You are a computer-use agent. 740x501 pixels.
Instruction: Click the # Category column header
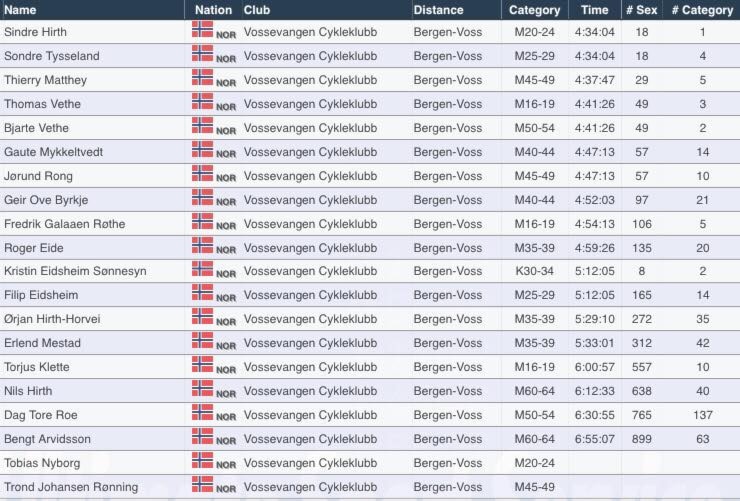pos(702,10)
